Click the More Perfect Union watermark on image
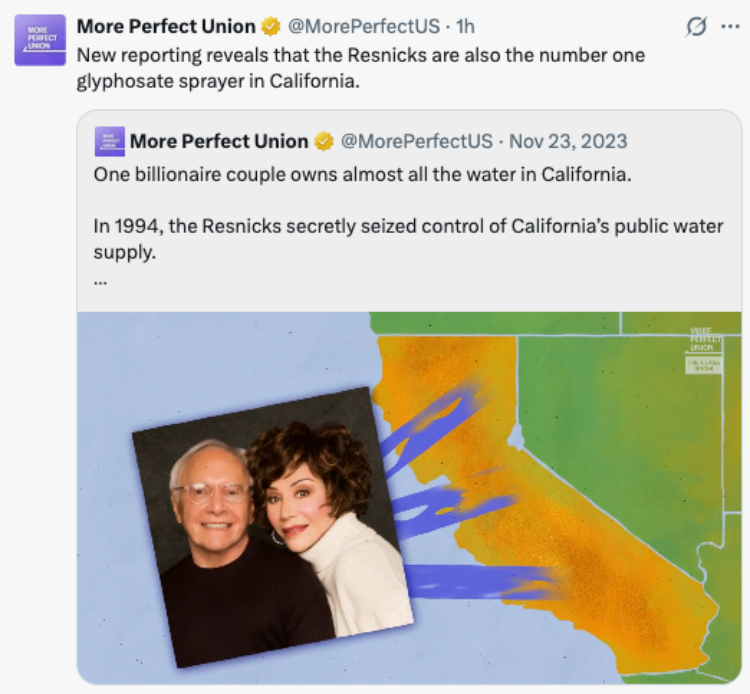The width and height of the screenshot is (750, 694). click(702, 340)
